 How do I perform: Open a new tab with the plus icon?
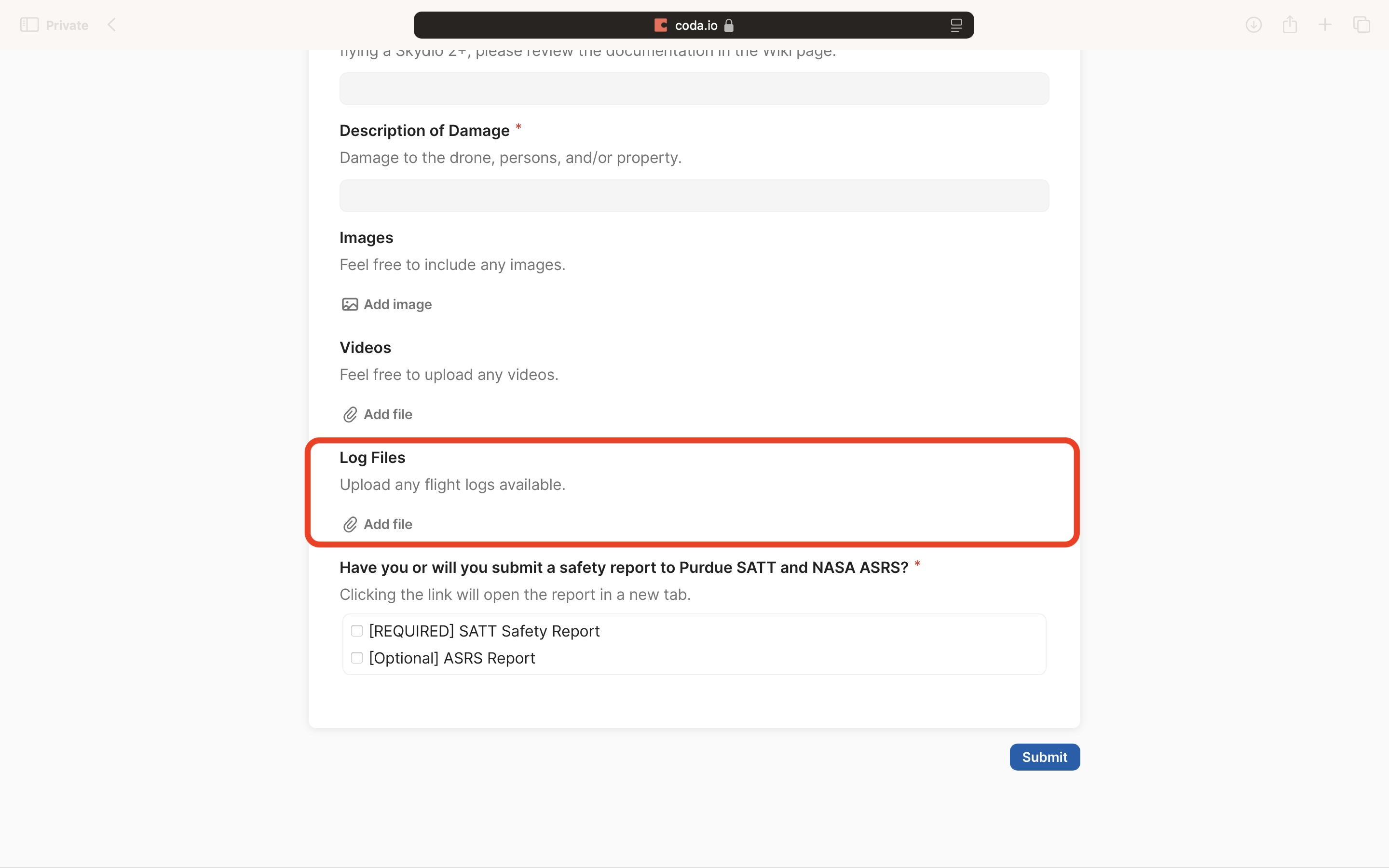point(1325,25)
